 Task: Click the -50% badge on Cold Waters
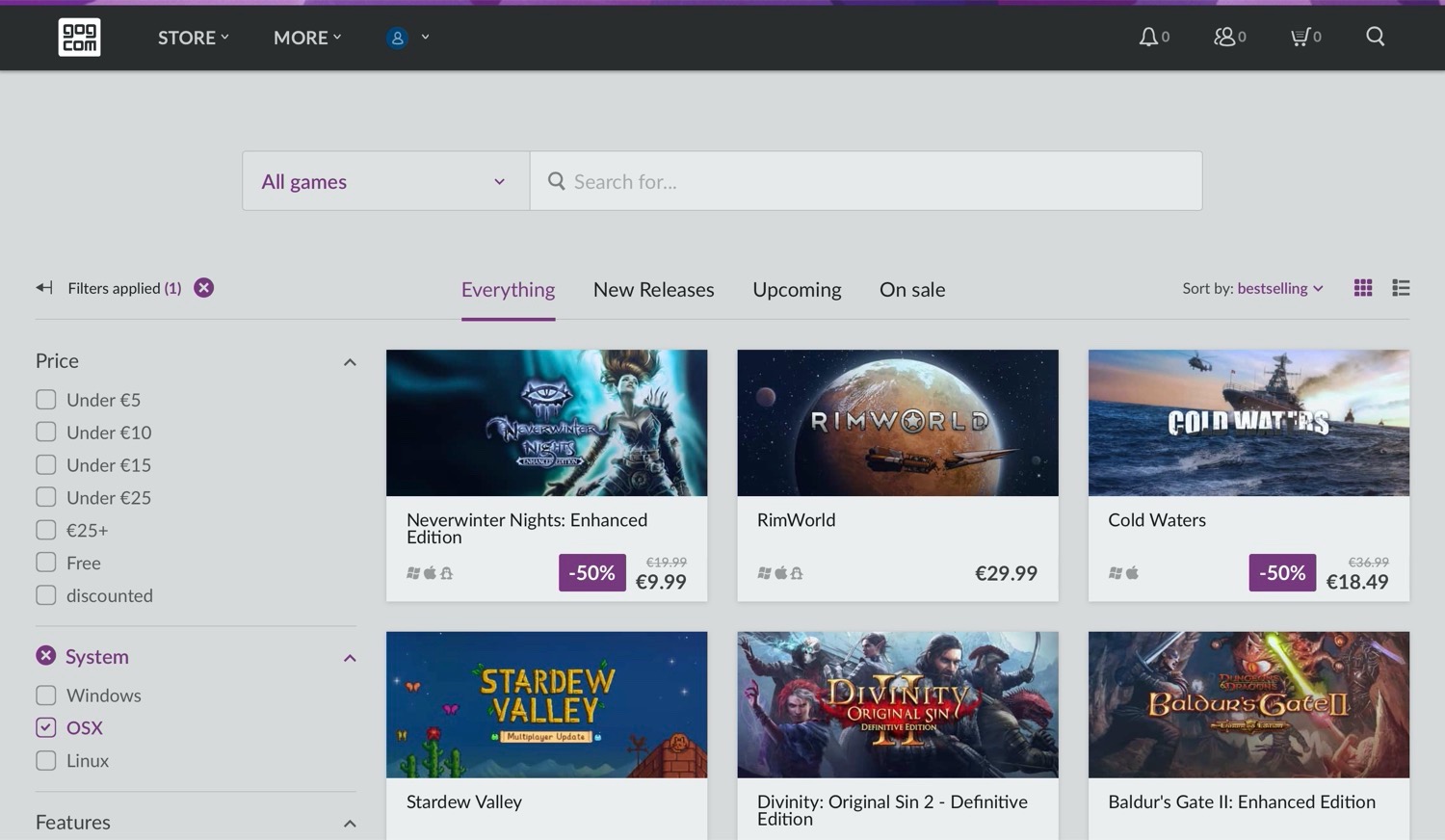click(x=1282, y=573)
